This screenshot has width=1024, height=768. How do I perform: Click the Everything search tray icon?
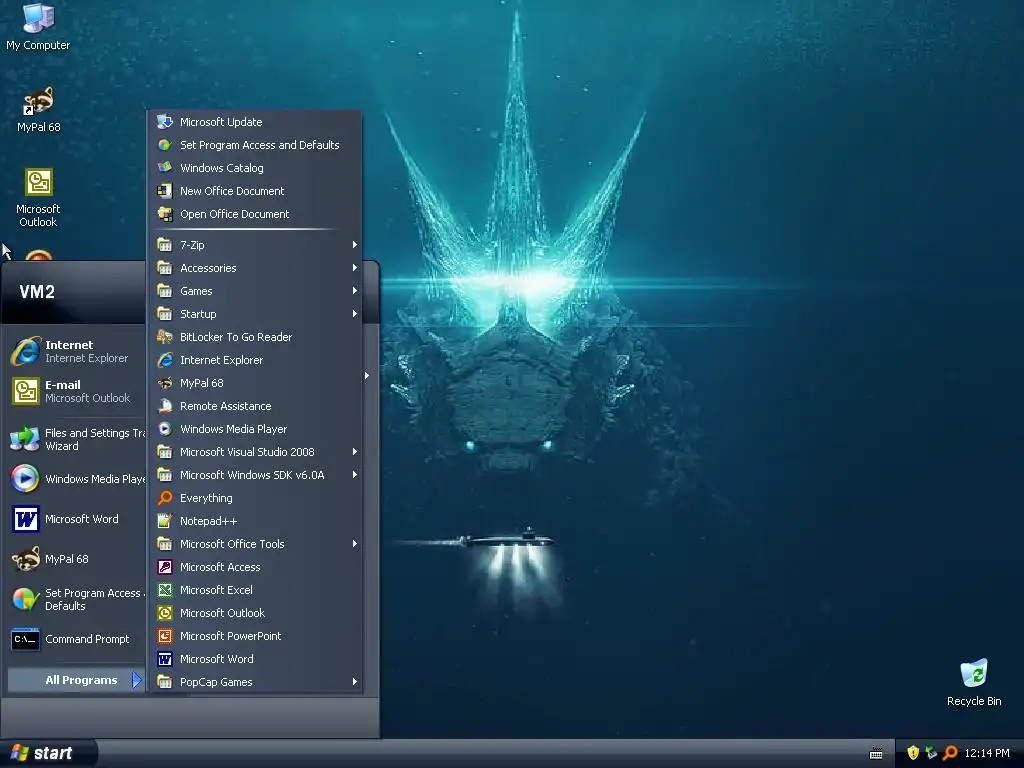pyautogui.click(x=950, y=753)
